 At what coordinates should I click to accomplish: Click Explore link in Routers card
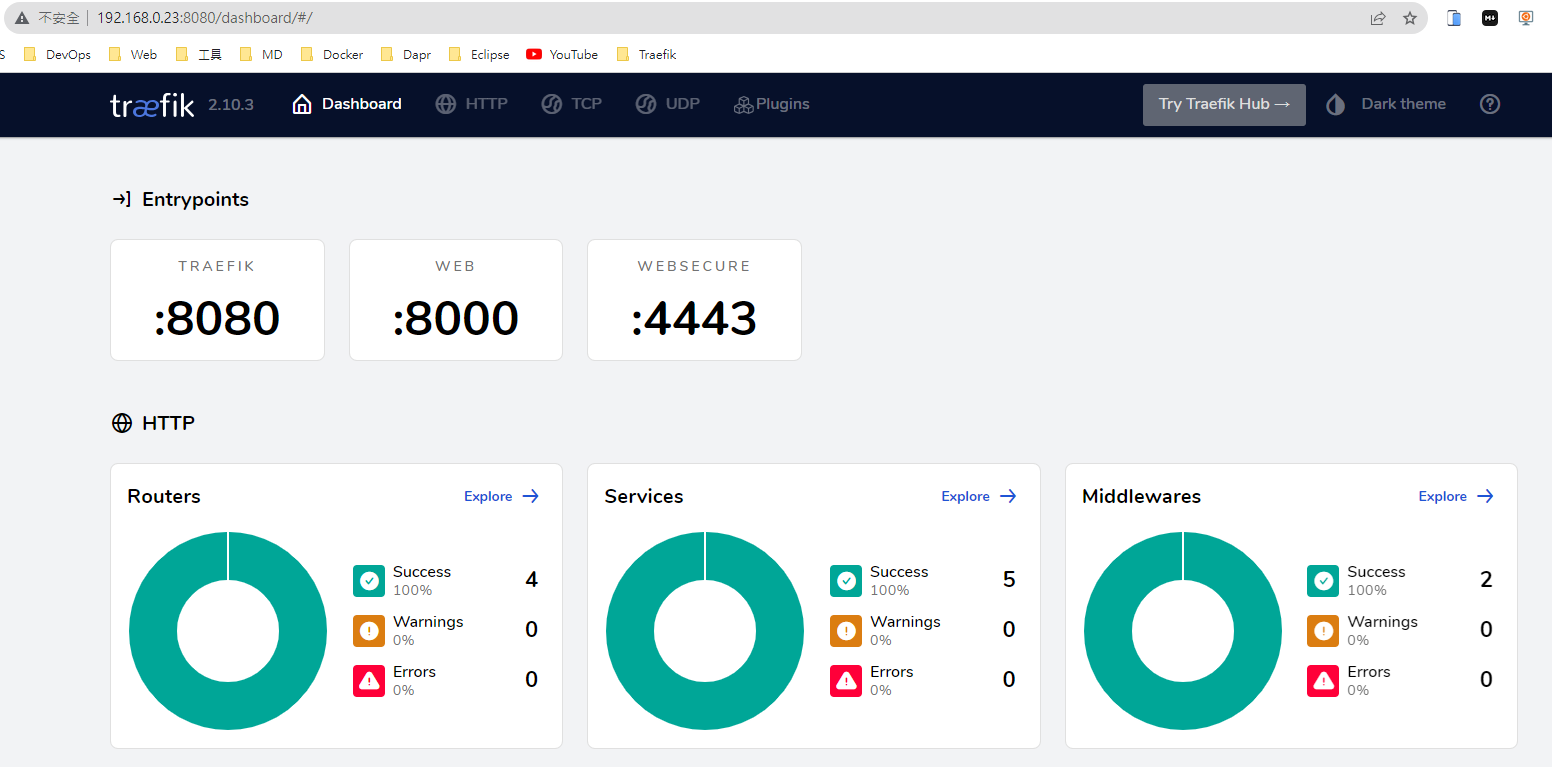pyautogui.click(x=501, y=496)
